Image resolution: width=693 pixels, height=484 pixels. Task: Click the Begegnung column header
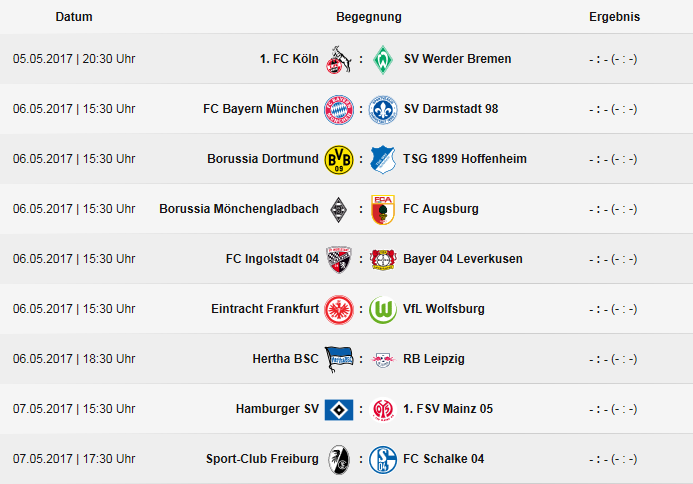pyautogui.click(x=369, y=17)
